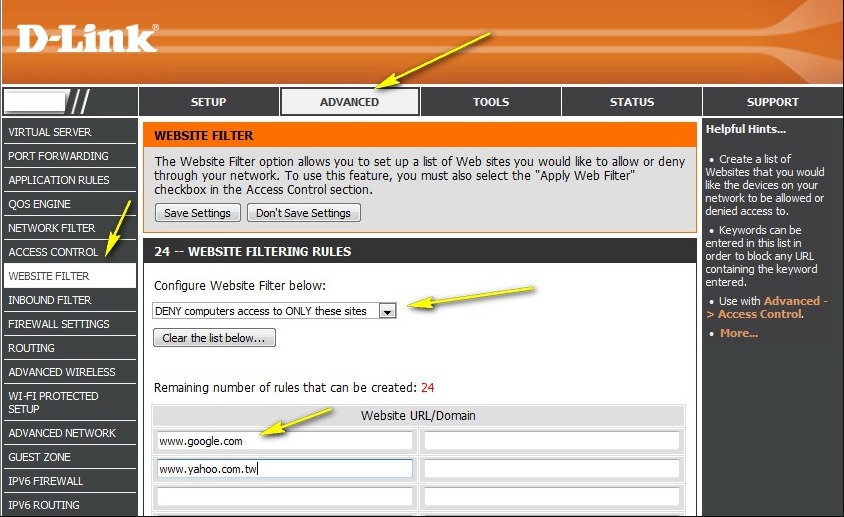The height and width of the screenshot is (517, 844).
Task: Click the www.google.com URL field
Action: coord(284,441)
